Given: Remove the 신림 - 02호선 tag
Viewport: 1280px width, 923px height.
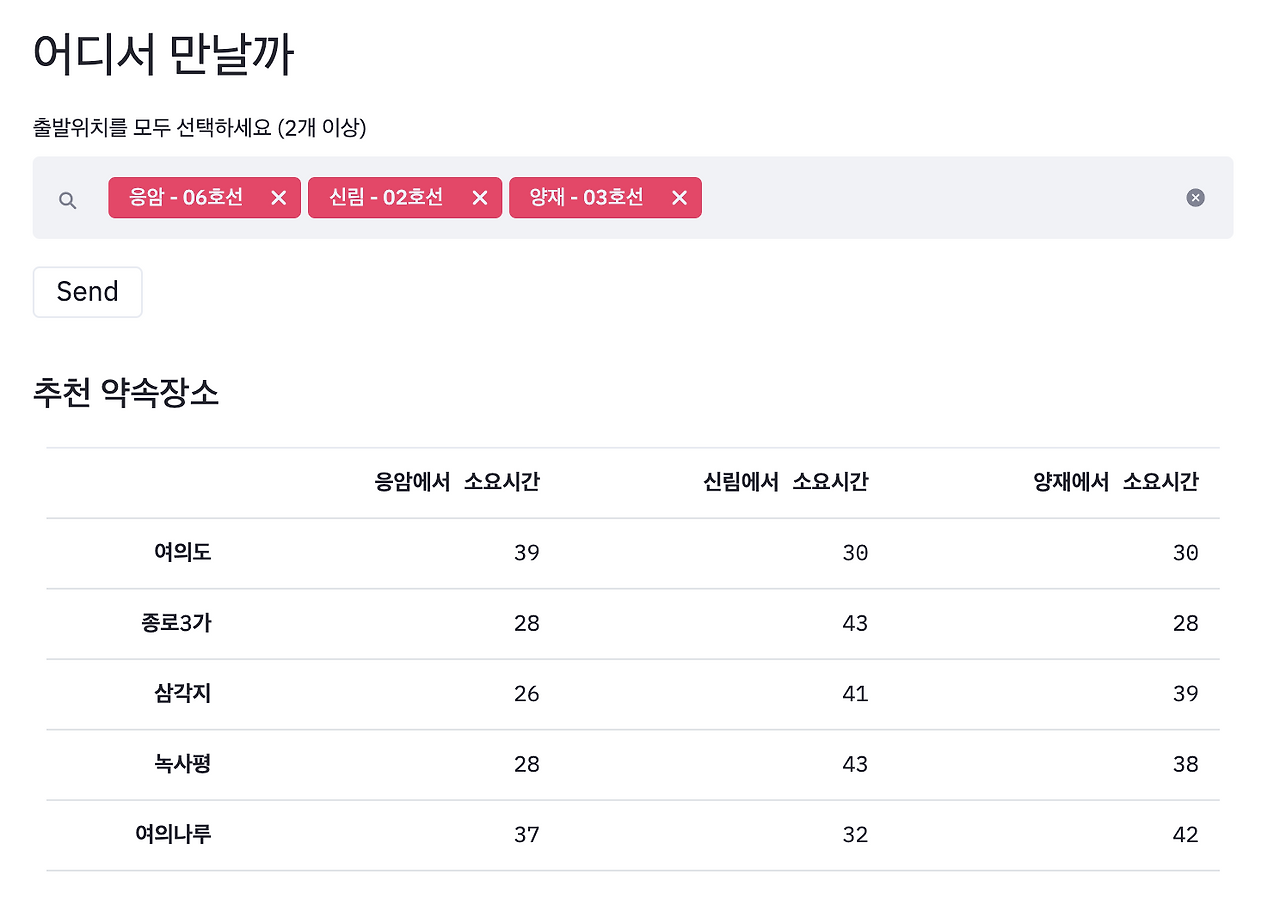Looking at the screenshot, I should pos(479,197).
